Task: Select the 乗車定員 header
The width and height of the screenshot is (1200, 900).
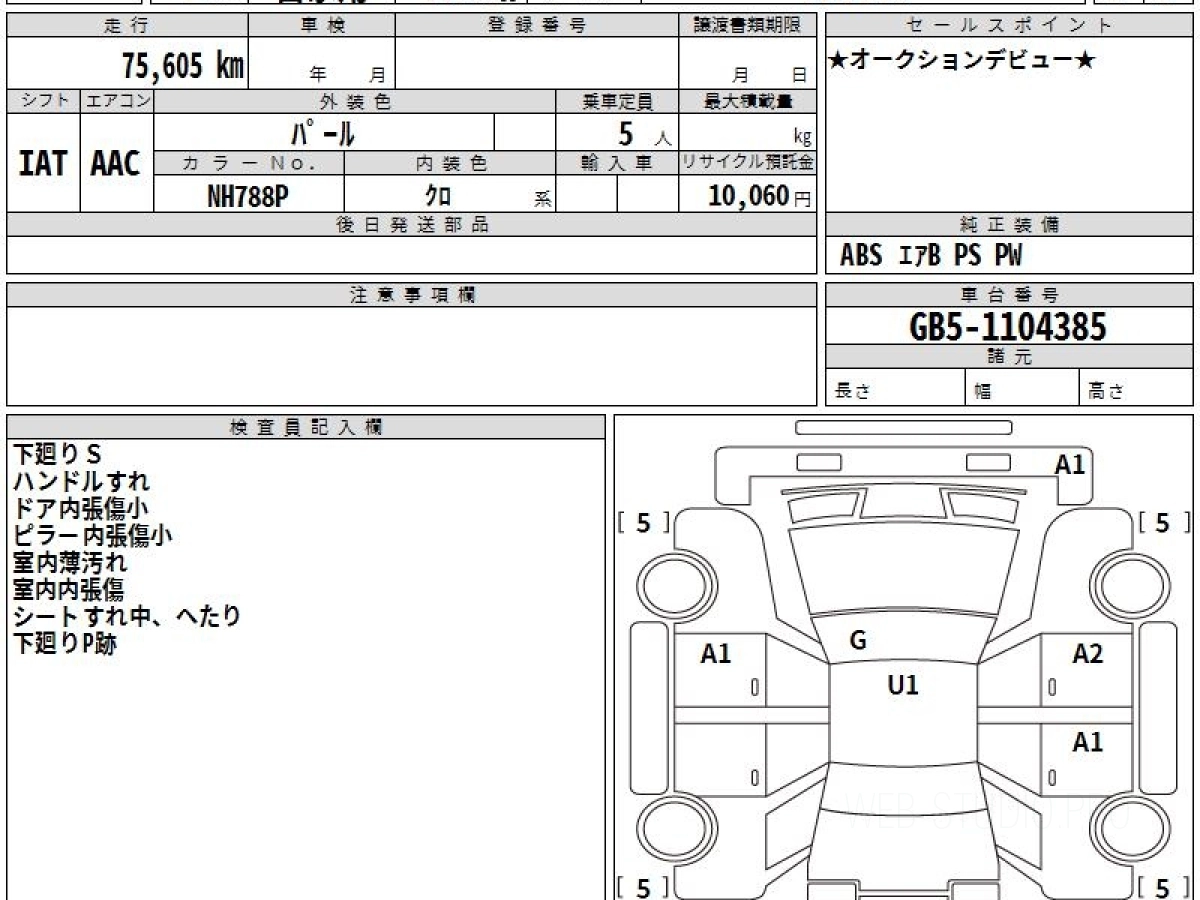Action: coord(617,101)
